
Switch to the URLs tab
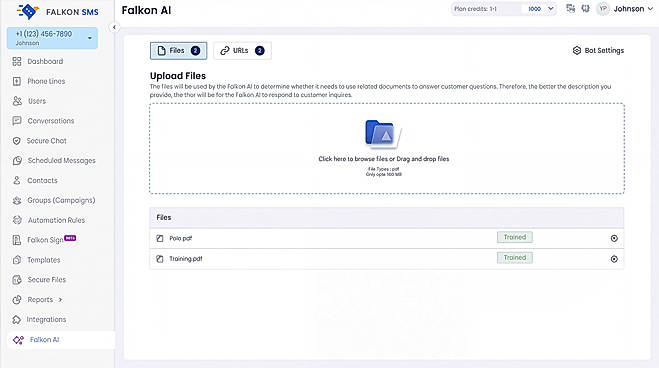click(242, 51)
